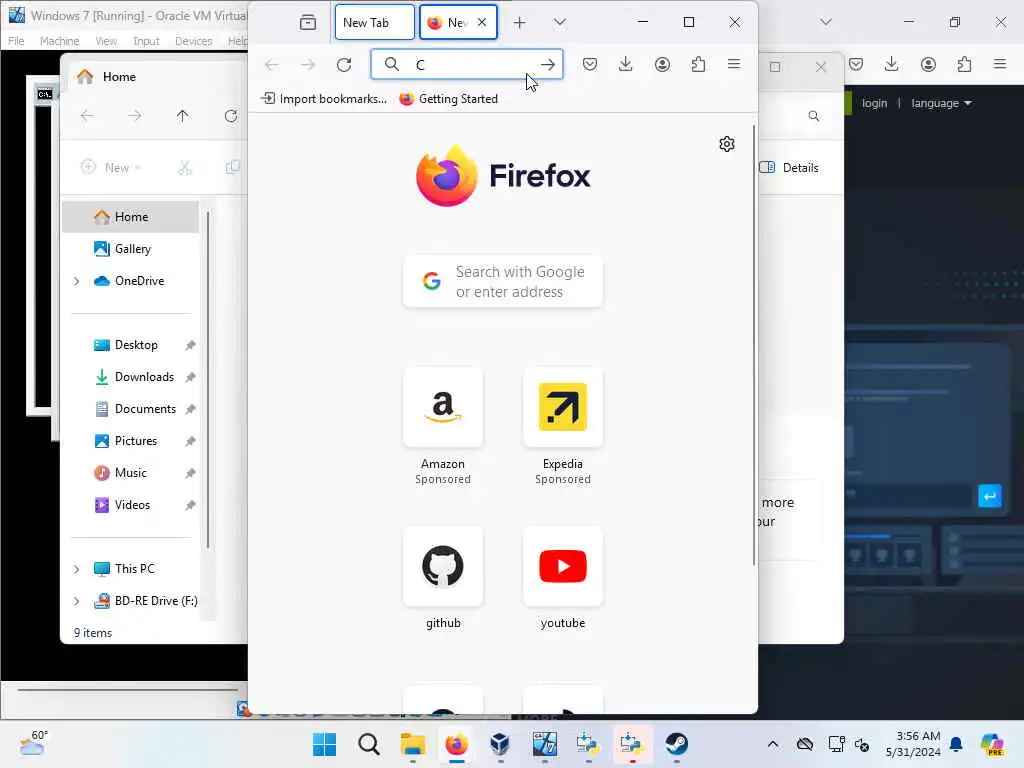Open Music folder in Explorer sidebar

click(130, 473)
